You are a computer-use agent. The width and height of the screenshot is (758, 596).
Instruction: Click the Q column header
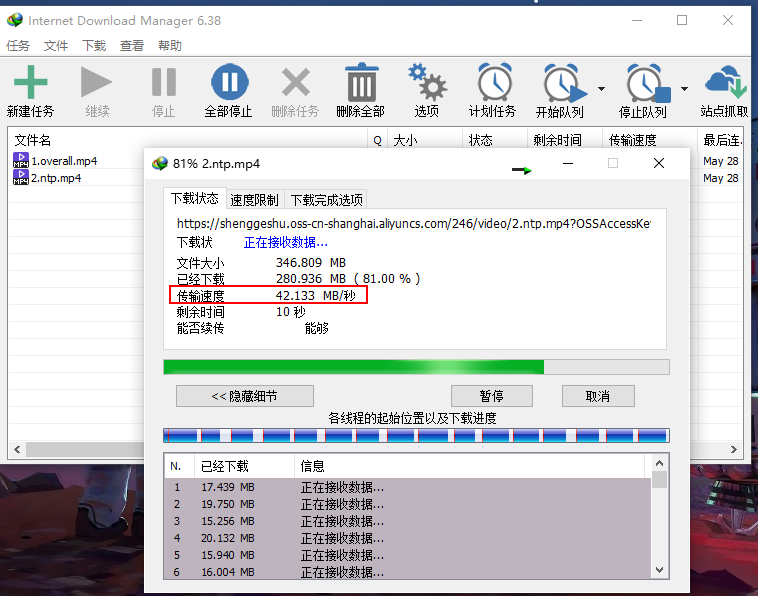378,140
